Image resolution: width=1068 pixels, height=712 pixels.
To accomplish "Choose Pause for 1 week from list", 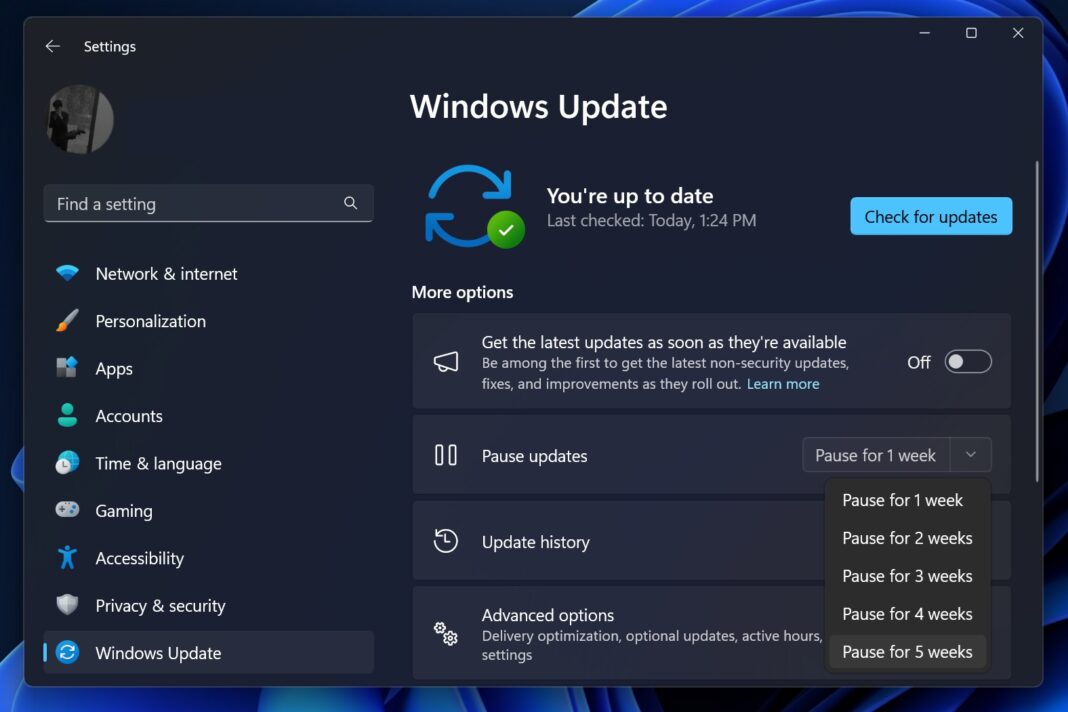I will point(907,500).
